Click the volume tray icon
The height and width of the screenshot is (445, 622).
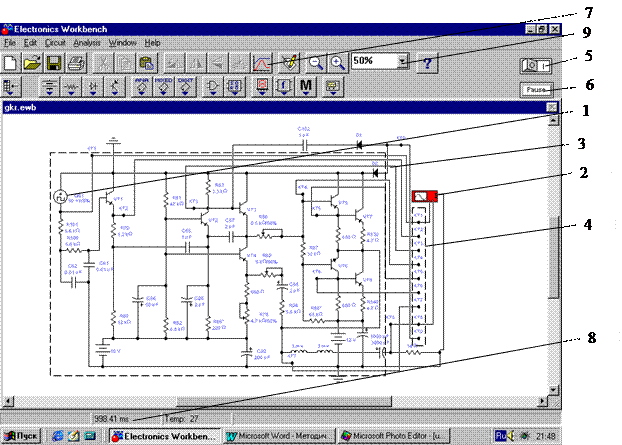point(511,436)
